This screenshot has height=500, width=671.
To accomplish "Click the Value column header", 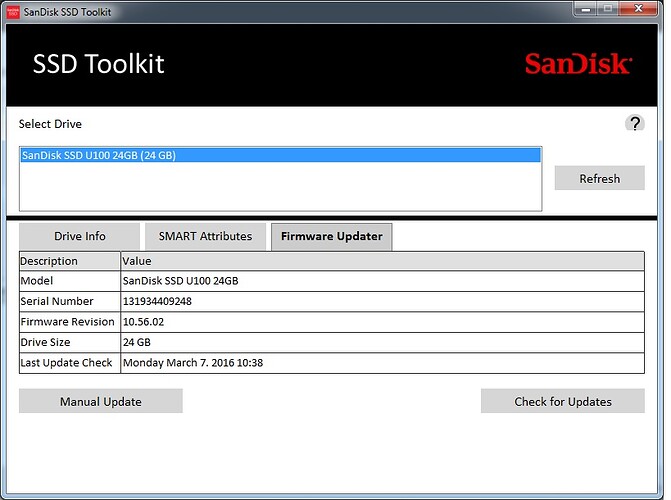I will (383, 261).
